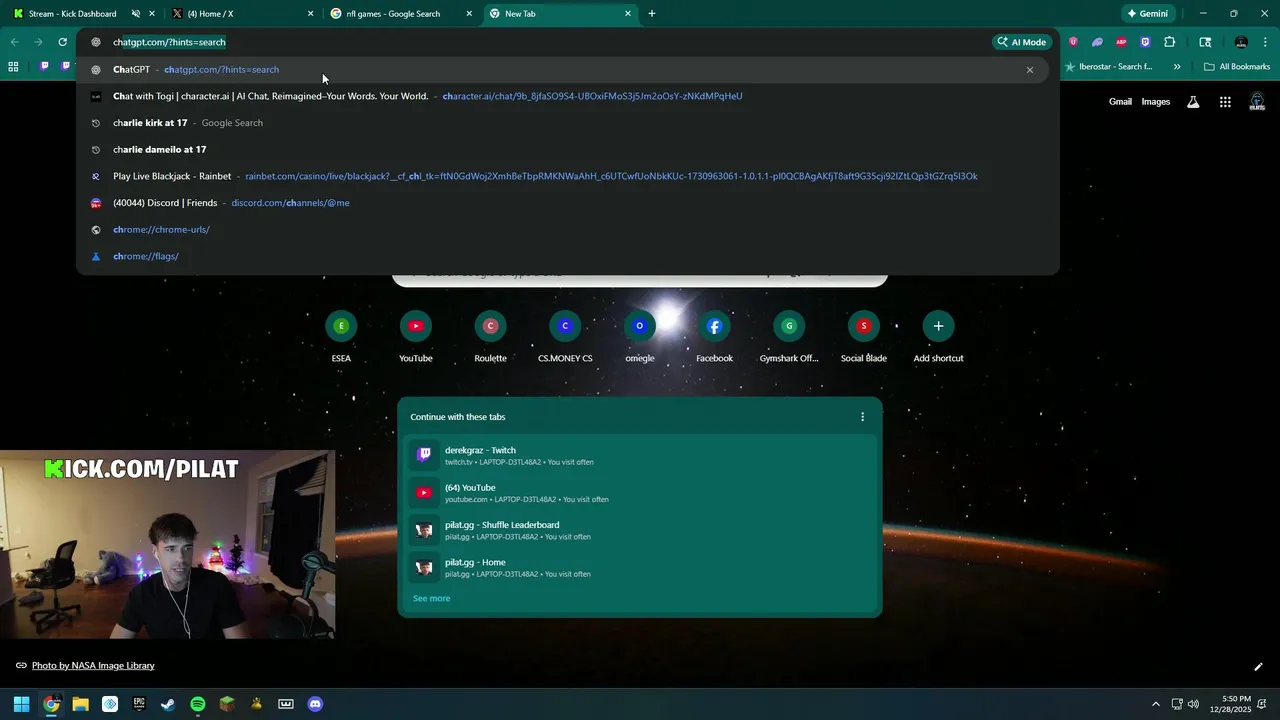
Task: Click the tab search icon in toolbar
Action: pos(1205,42)
